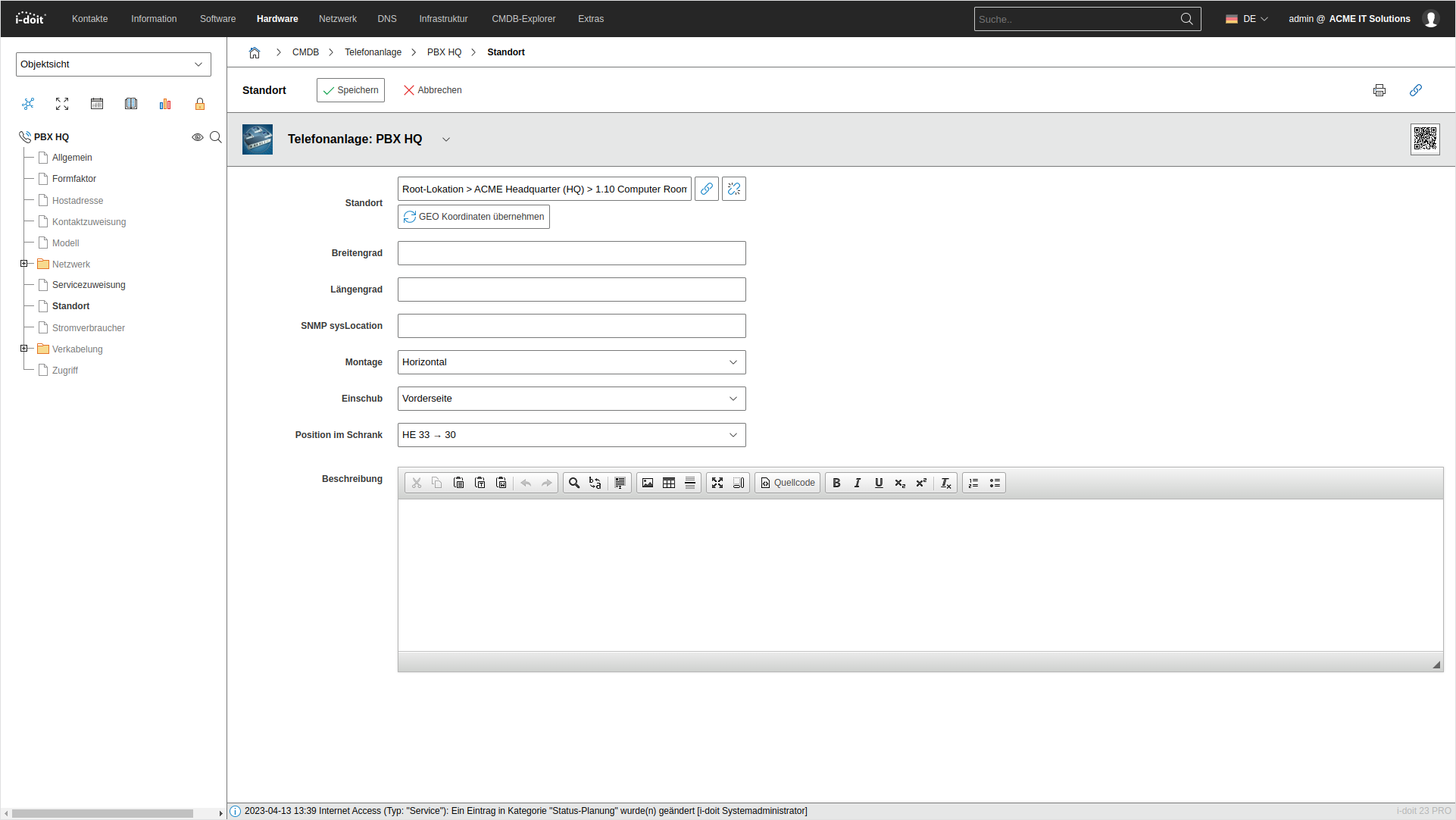Toggle Quellcode source view
Screen dimensions: 1456x820
[788, 483]
